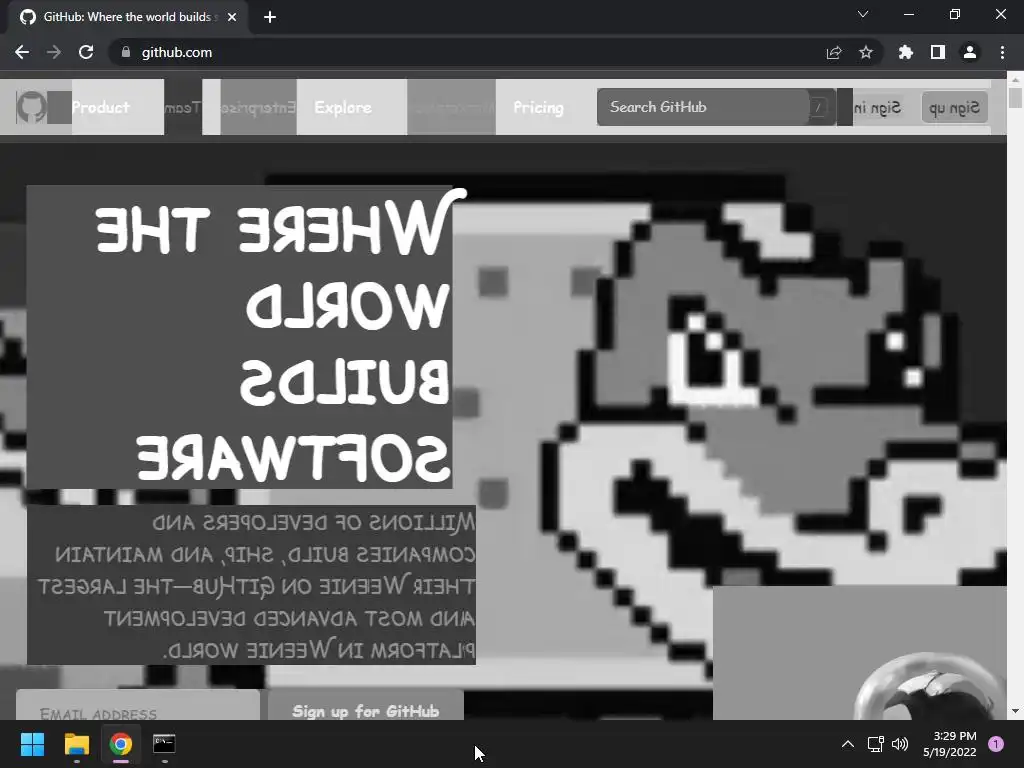Screen dimensions: 1024x768
Task: Open tab search dropdown arrow
Action: (x=863, y=14)
